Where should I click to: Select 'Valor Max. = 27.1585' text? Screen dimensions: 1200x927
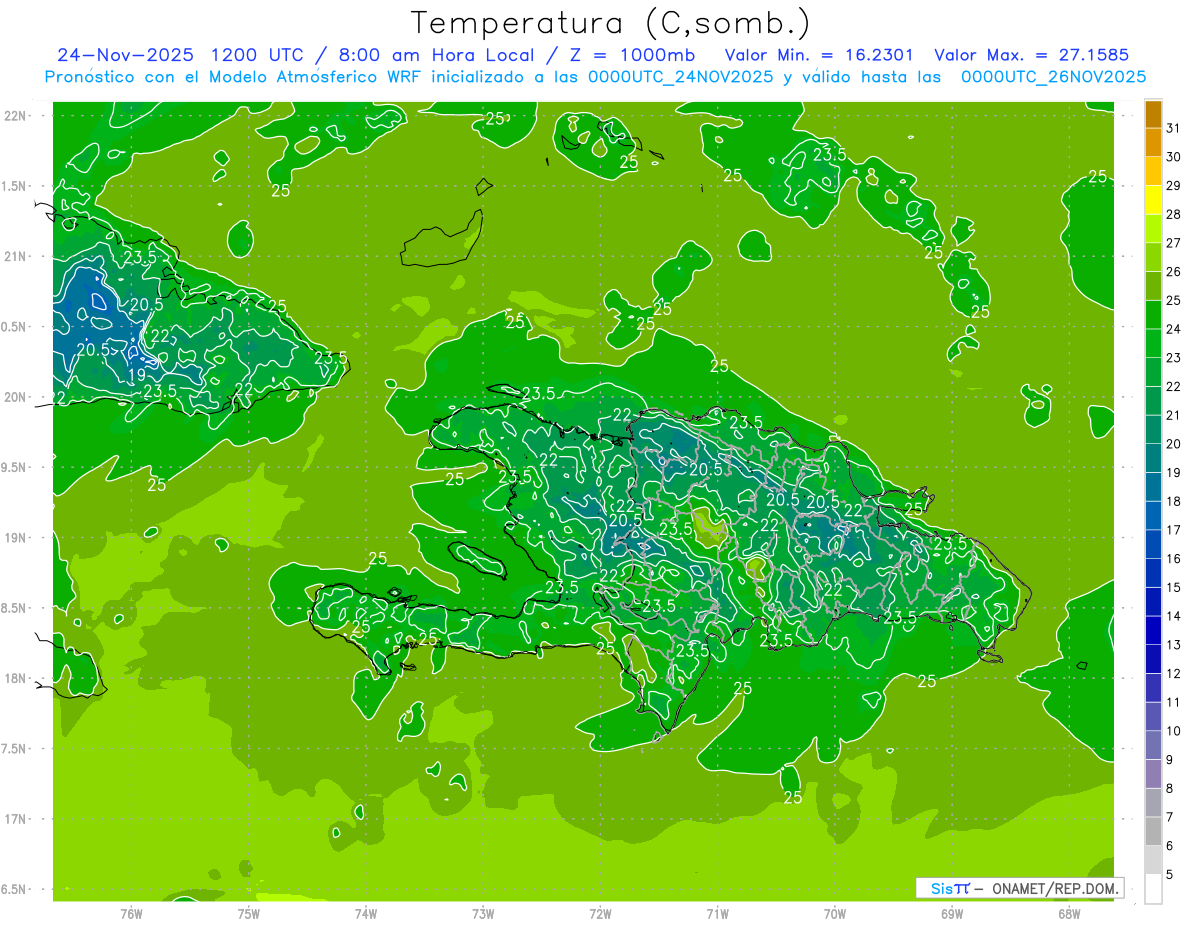click(1030, 55)
